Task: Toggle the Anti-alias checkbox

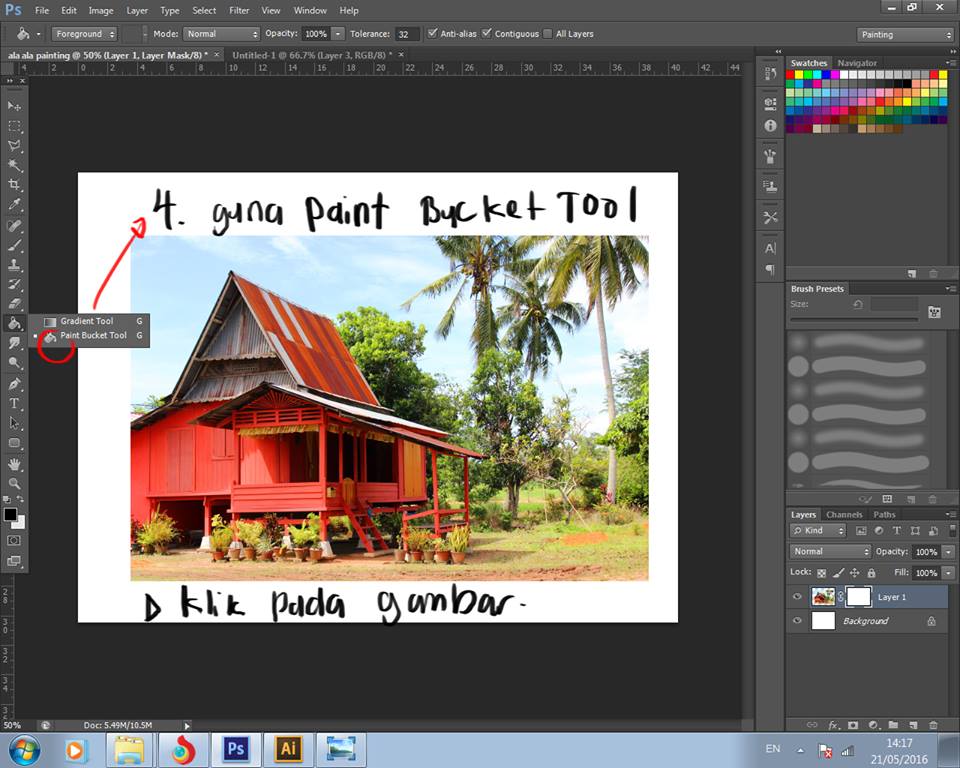Action: click(x=432, y=34)
